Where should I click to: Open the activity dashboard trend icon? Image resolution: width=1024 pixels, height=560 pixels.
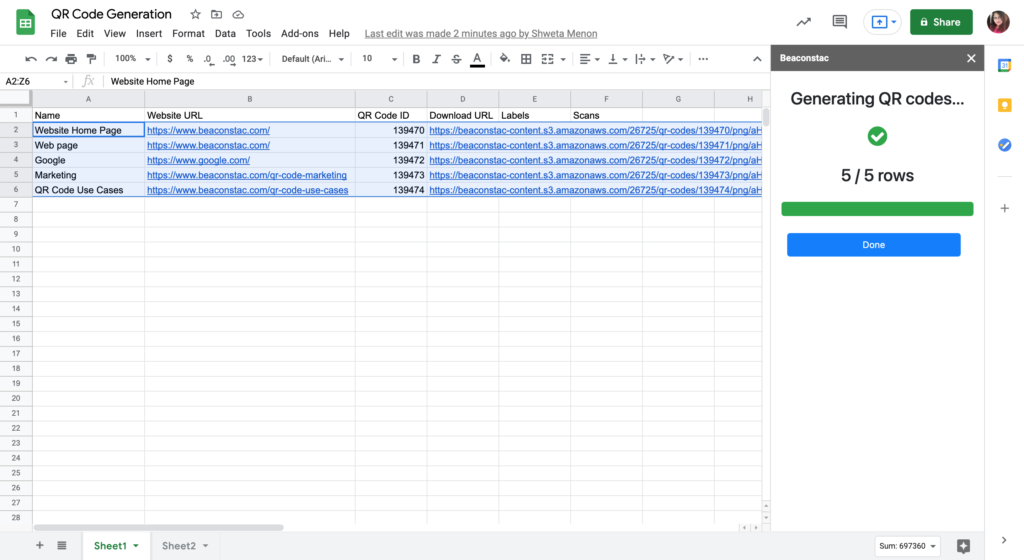803,22
